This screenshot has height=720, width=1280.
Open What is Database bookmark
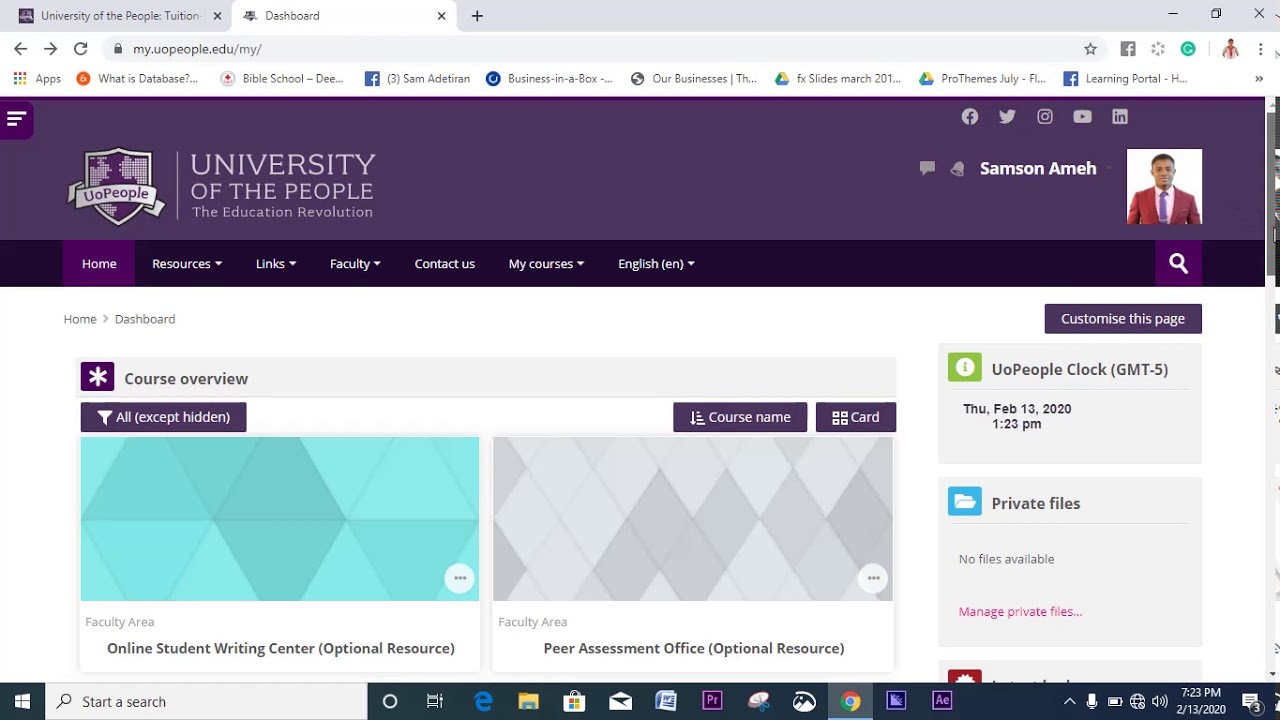(137, 78)
